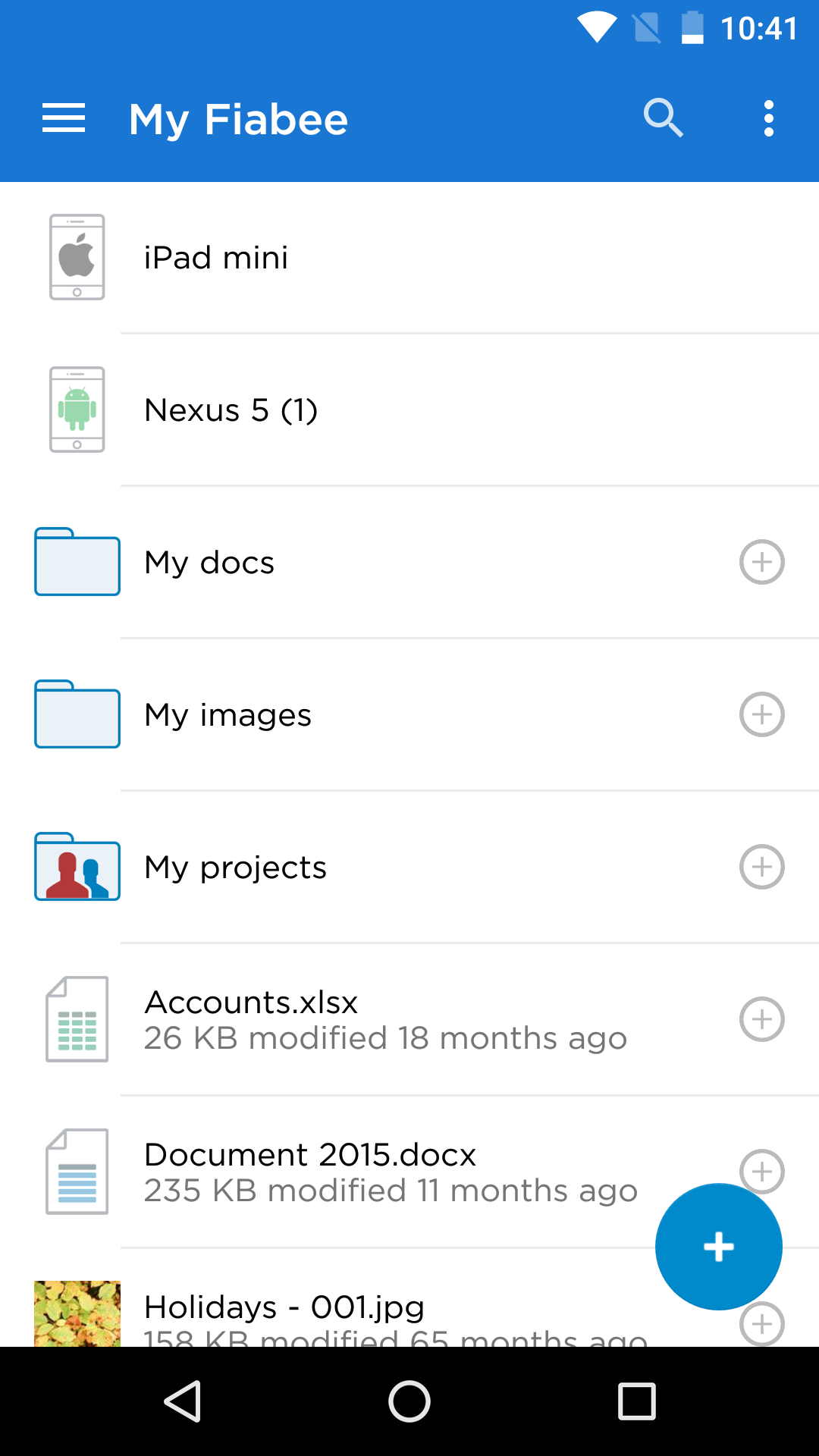The width and height of the screenshot is (819, 1456).
Task: Tap the search magnifier icon
Action: [663, 118]
